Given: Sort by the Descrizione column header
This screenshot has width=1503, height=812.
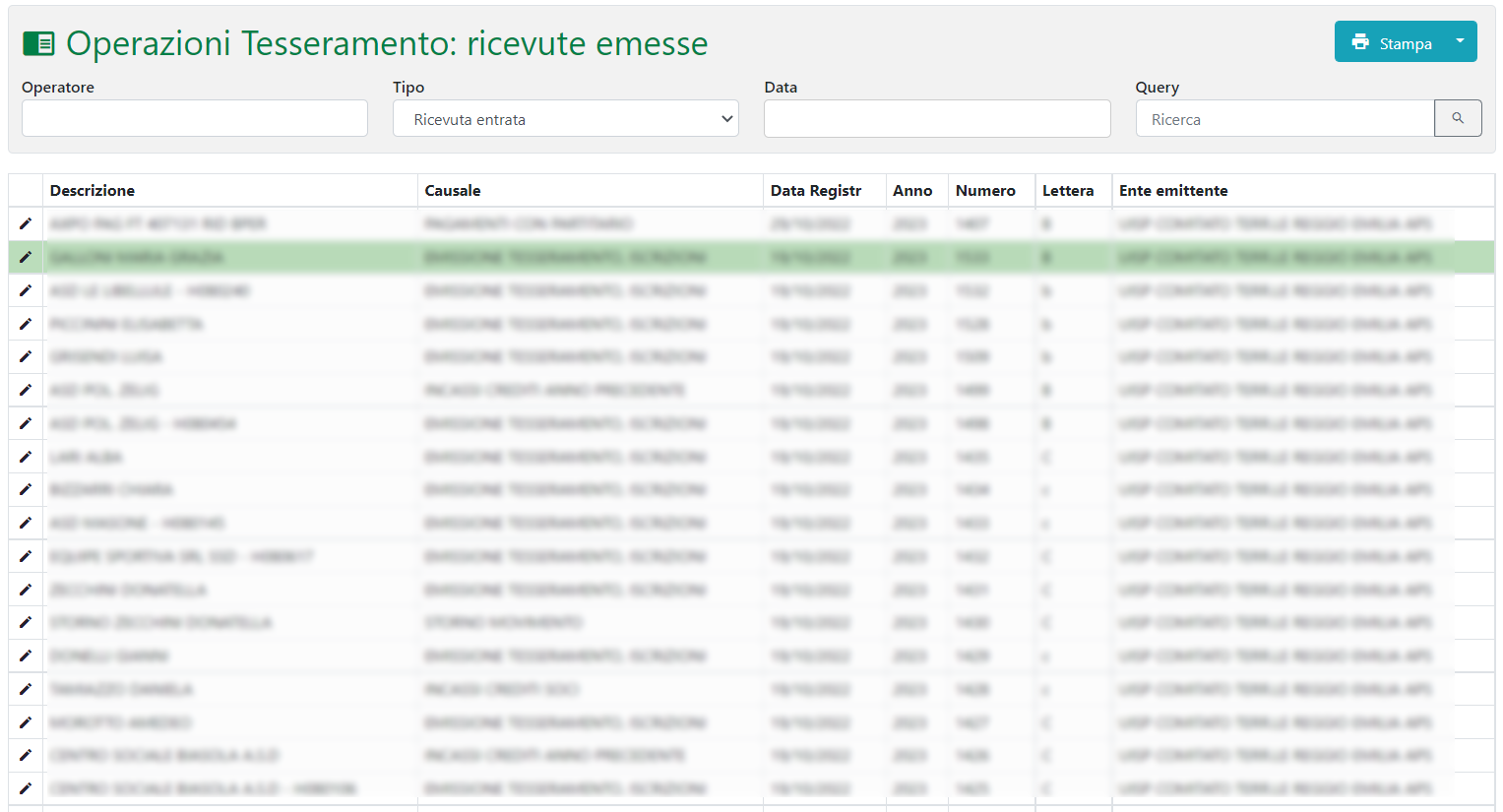Looking at the screenshot, I should (93, 191).
